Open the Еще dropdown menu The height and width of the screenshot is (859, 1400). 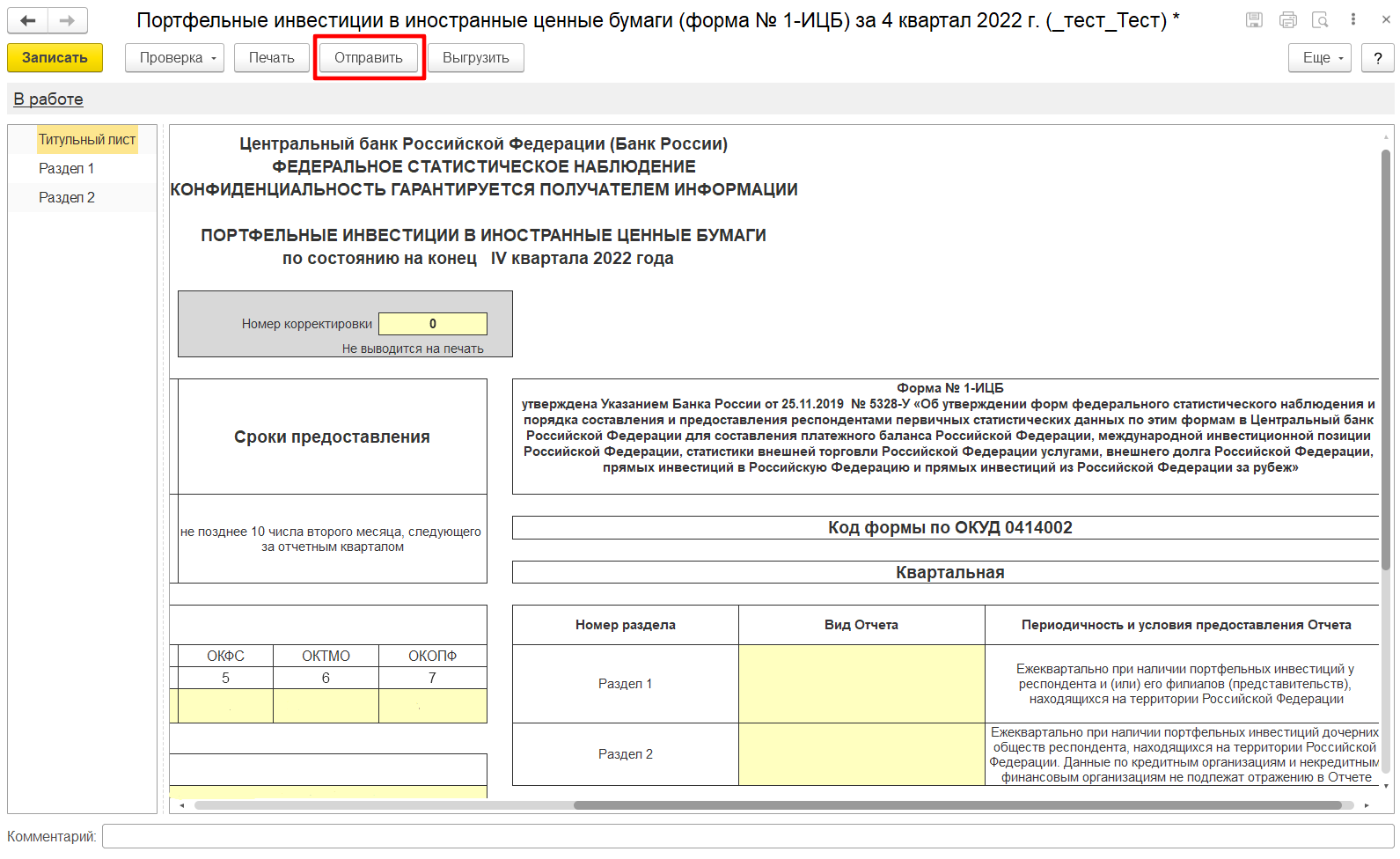pyautogui.click(x=1319, y=58)
